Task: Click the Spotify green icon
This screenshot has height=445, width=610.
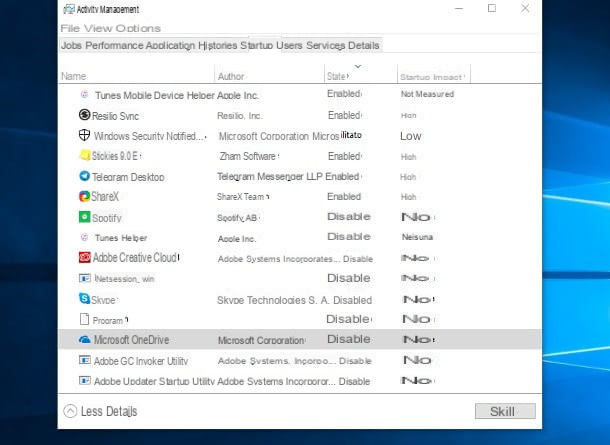Action: [x=84, y=217]
